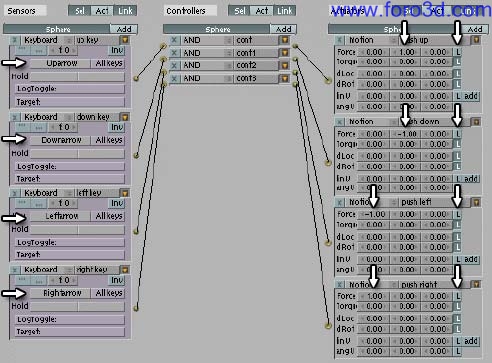Click the input link dot of cont controller

(163, 46)
